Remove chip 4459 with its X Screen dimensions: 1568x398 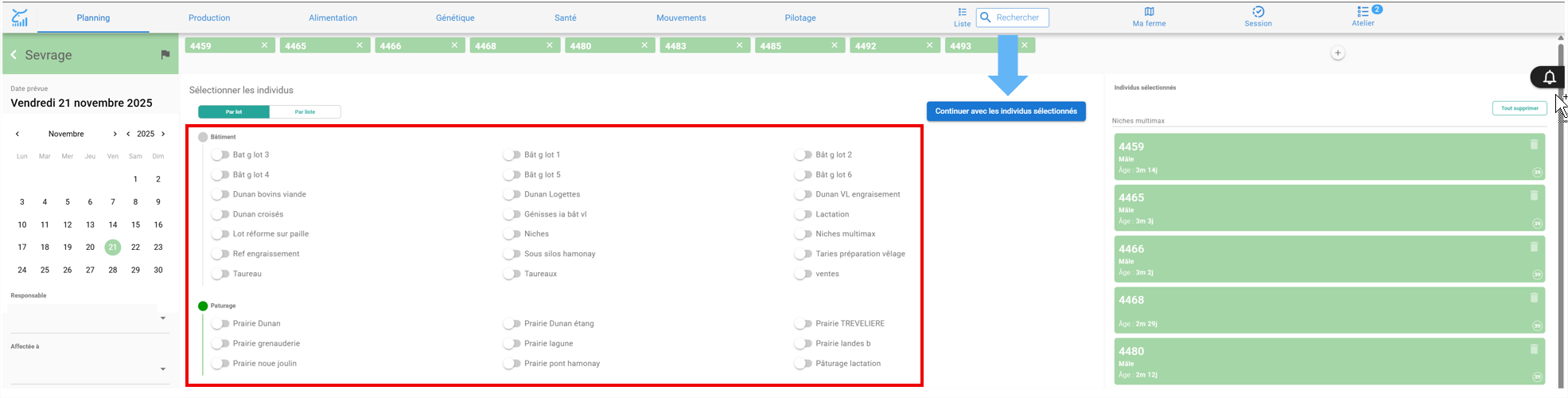264,45
